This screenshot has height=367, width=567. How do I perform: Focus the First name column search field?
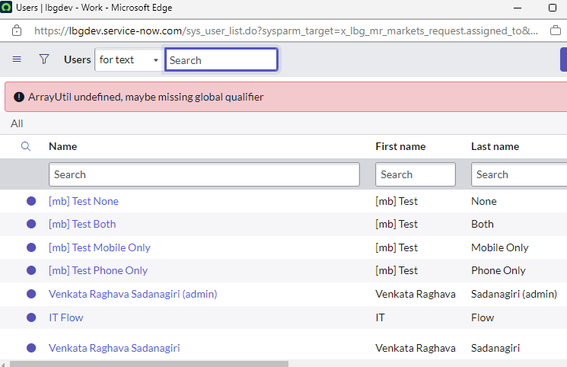point(415,175)
